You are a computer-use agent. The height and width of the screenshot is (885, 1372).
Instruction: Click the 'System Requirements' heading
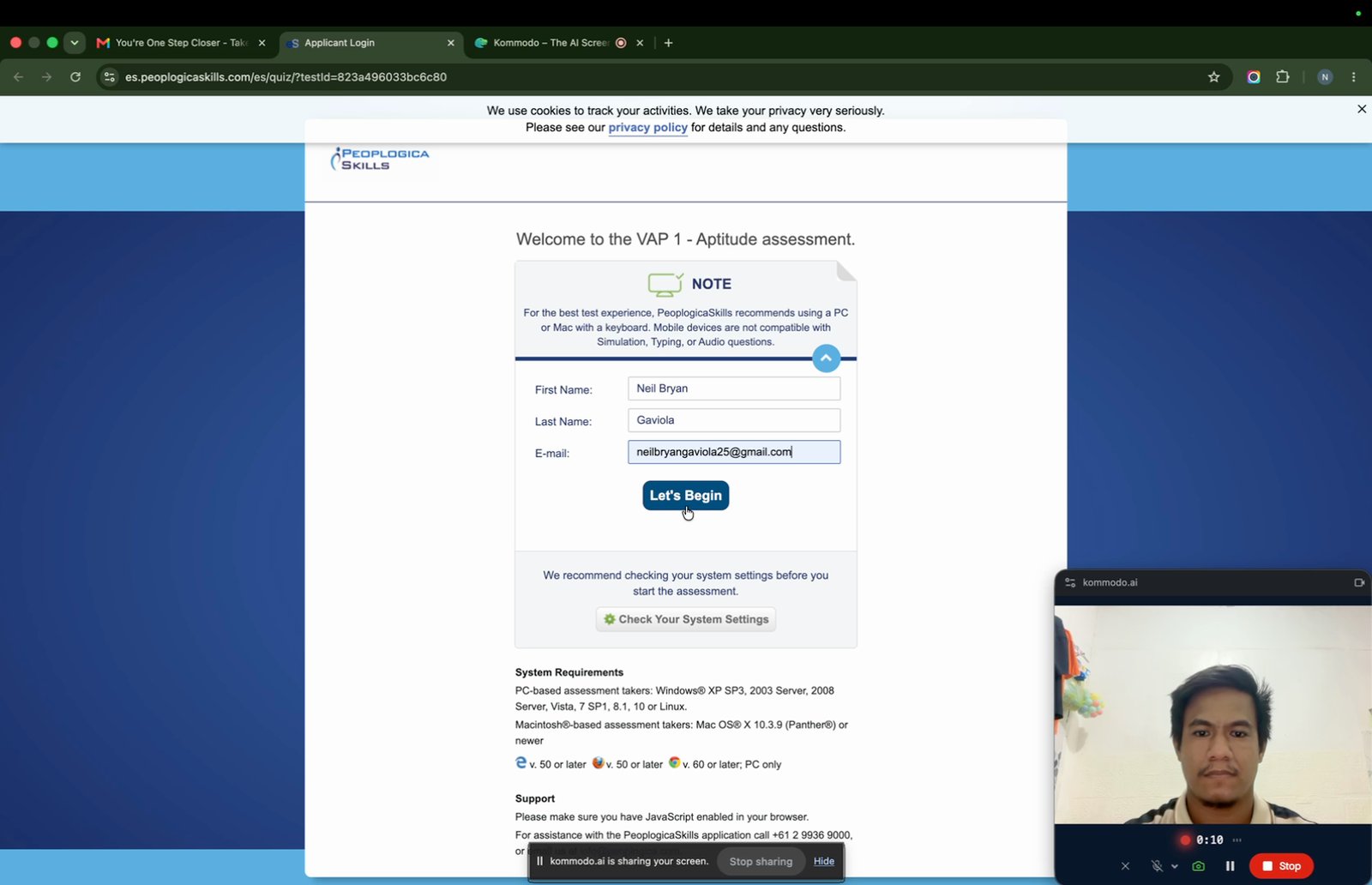click(x=569, y=672)
